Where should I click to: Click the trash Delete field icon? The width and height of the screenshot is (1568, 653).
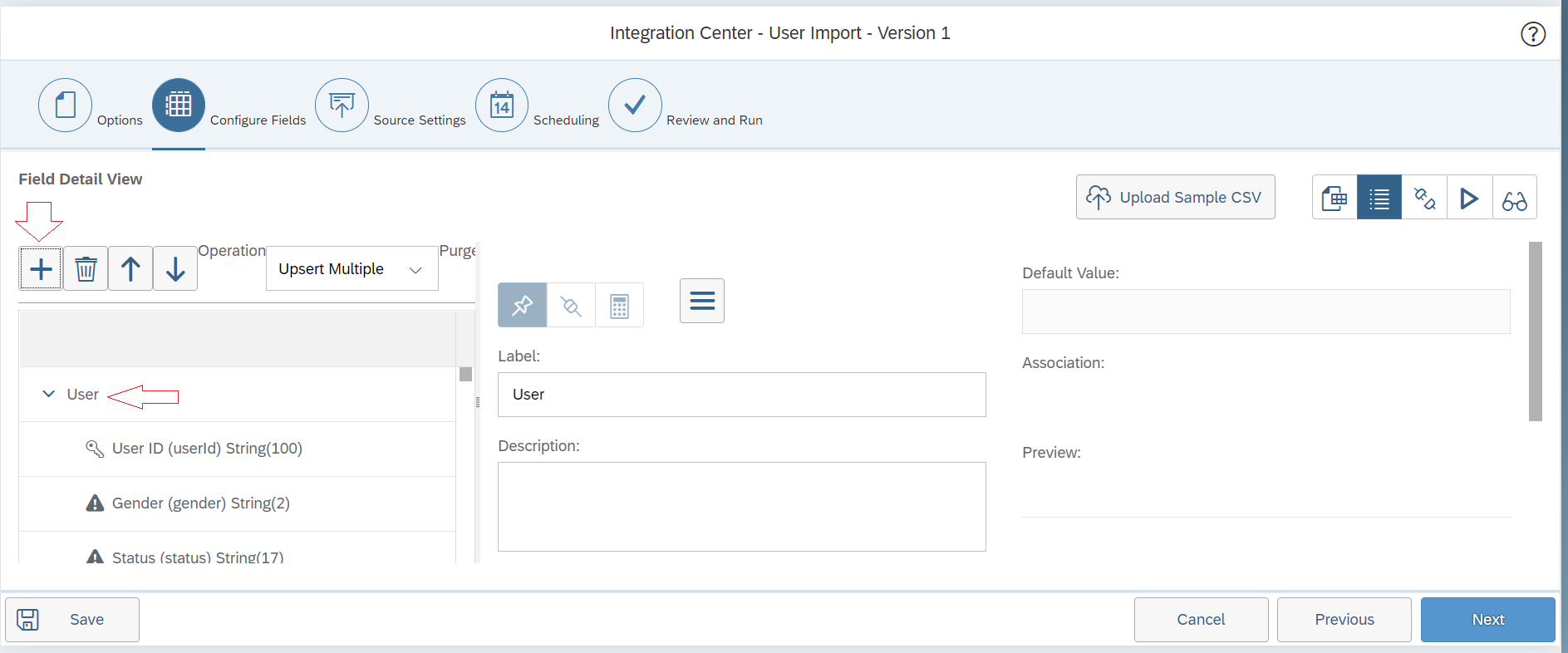click(x=86, y=268)
